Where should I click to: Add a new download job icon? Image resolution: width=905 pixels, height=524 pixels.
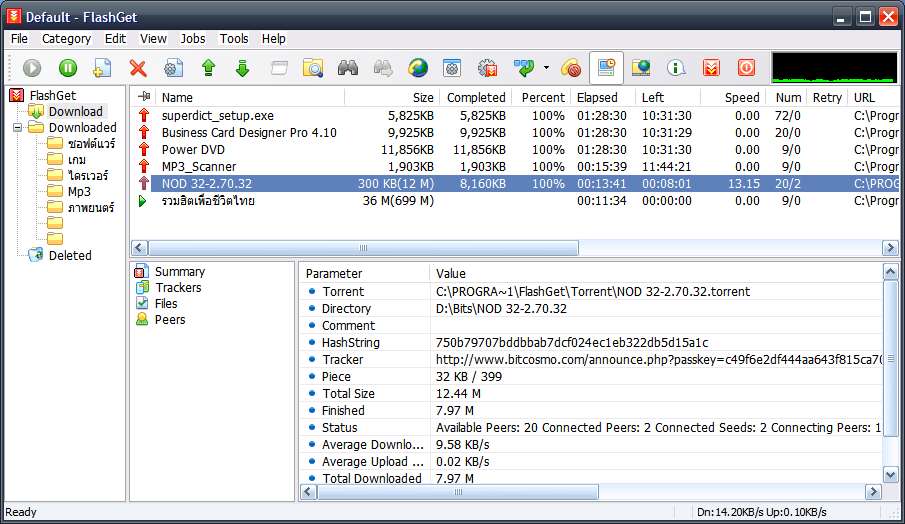coord(102,68)
